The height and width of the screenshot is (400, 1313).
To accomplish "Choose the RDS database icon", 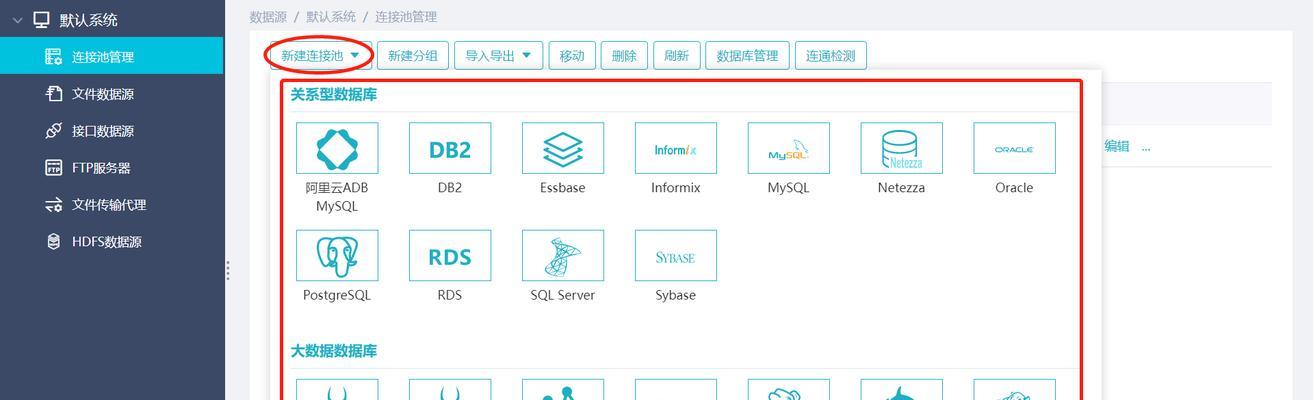I will pyautogui.click(x=450, y=255).
